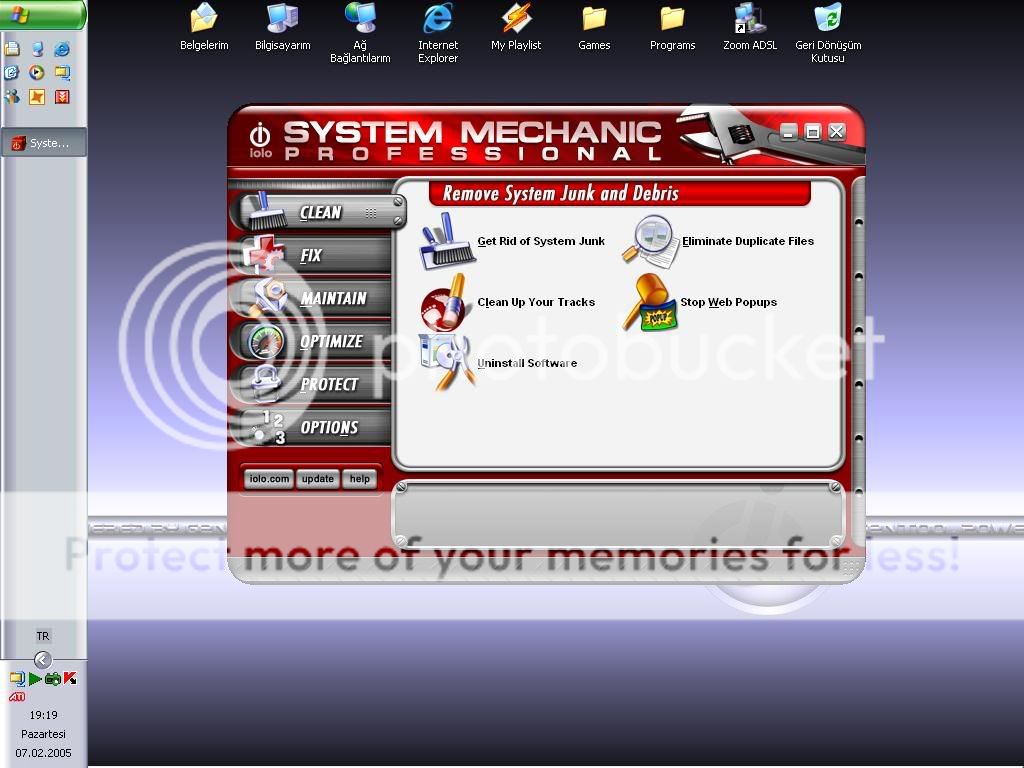Switch to the FIX category

[311, 255]
